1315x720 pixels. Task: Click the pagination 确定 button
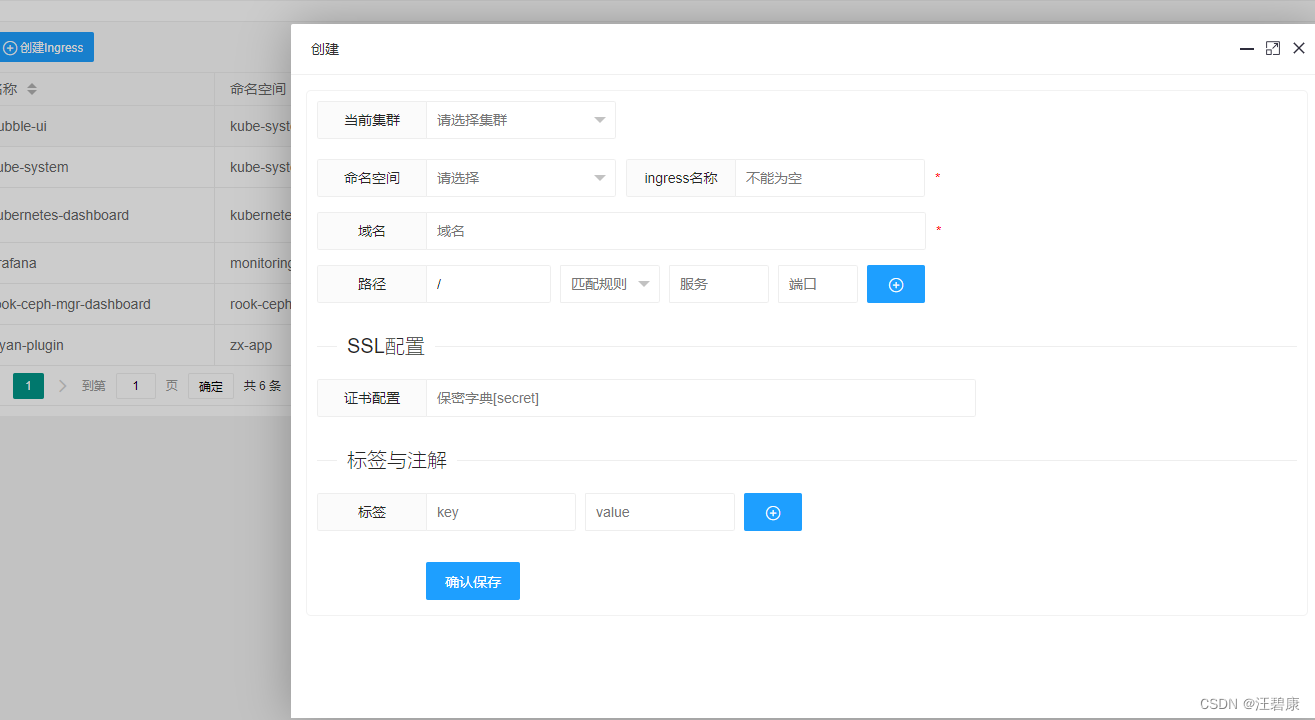point(210,386)
